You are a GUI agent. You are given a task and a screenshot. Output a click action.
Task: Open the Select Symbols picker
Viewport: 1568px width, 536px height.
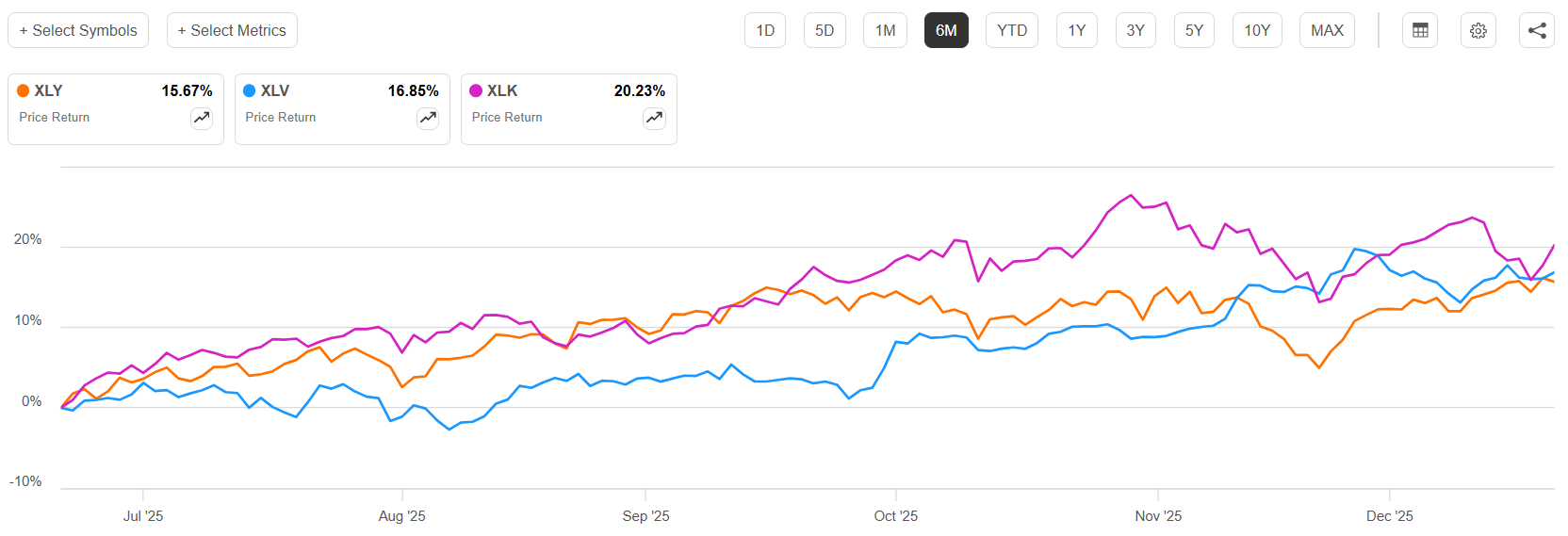click(78, 30)
